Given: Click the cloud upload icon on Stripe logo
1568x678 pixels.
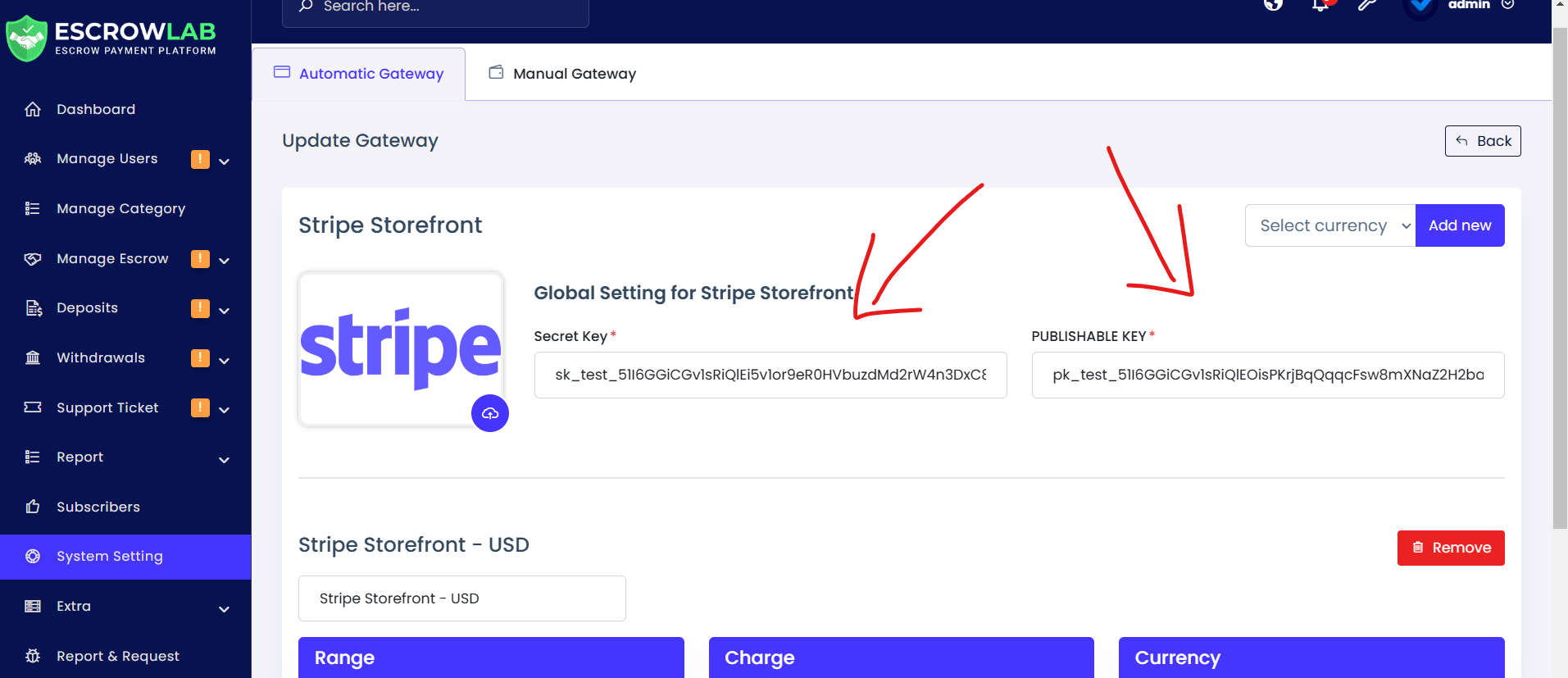Looking at the screenshot, I should click(490, 413).
